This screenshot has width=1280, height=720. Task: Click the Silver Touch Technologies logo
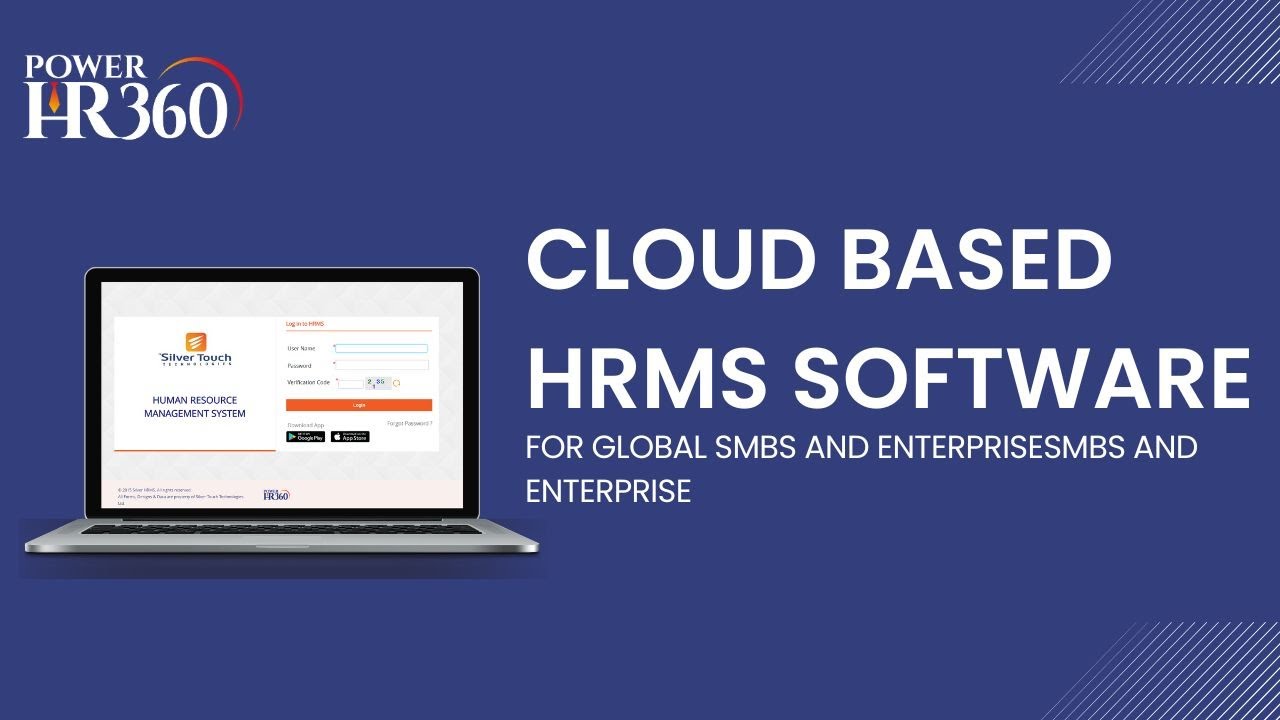point(195,349)
